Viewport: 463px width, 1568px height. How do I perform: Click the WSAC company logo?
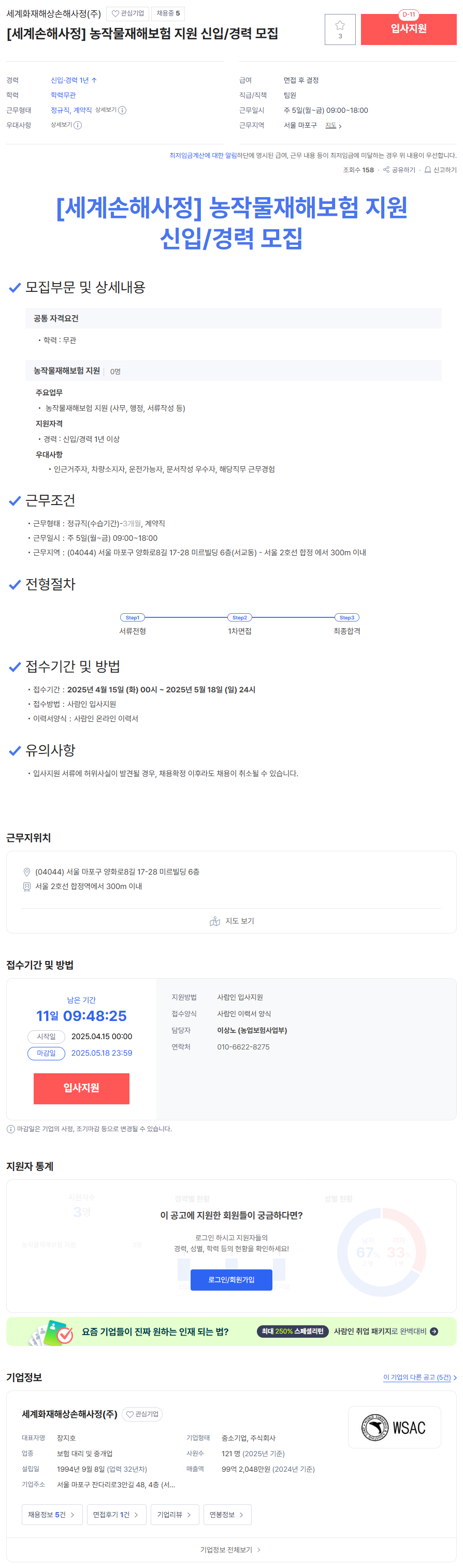pos(394,1427)
